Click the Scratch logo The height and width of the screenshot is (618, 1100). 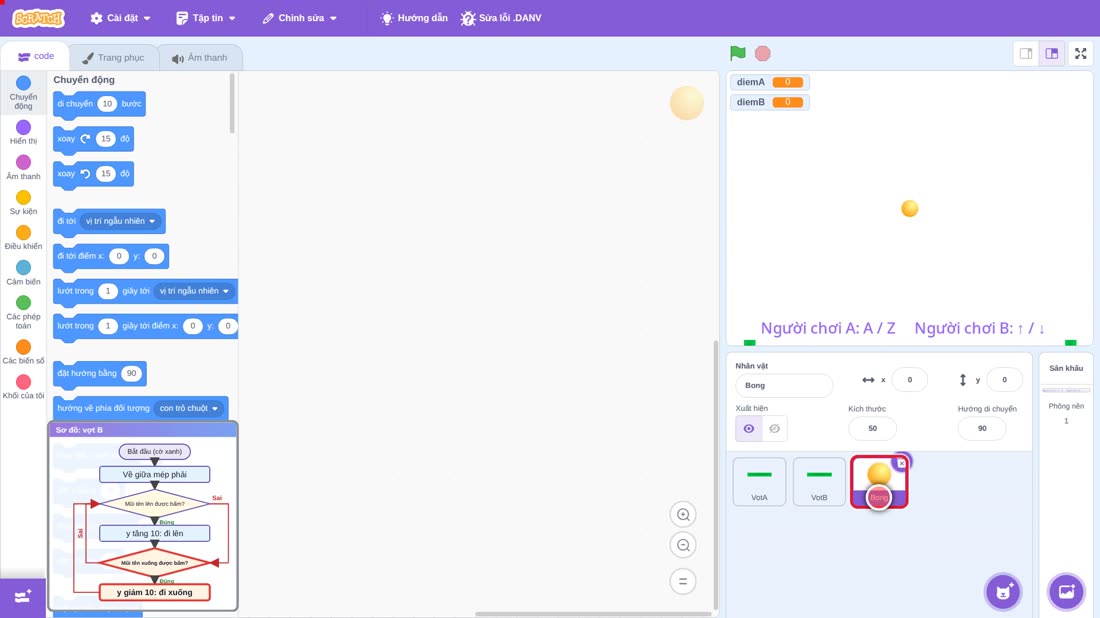[x=39, y=18]
